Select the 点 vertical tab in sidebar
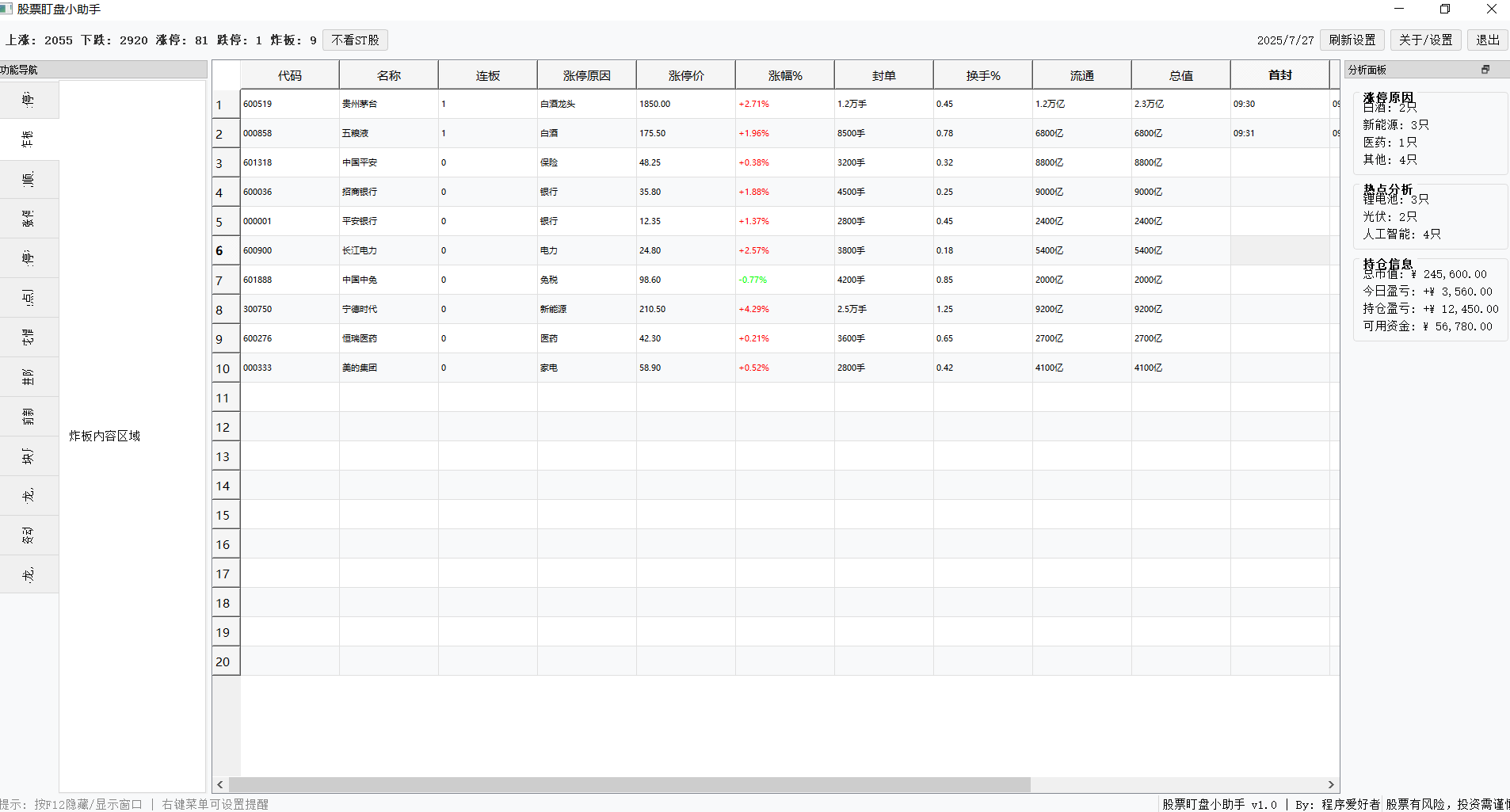This screenshot has width=1510, height=812. pyautogui.click(x=29, y=298)
